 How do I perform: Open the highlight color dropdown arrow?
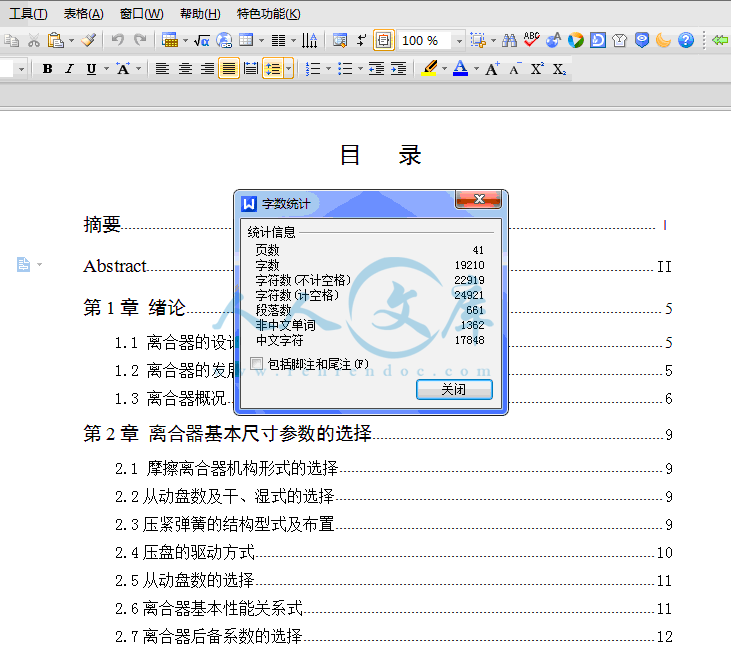tap(444, 69)
